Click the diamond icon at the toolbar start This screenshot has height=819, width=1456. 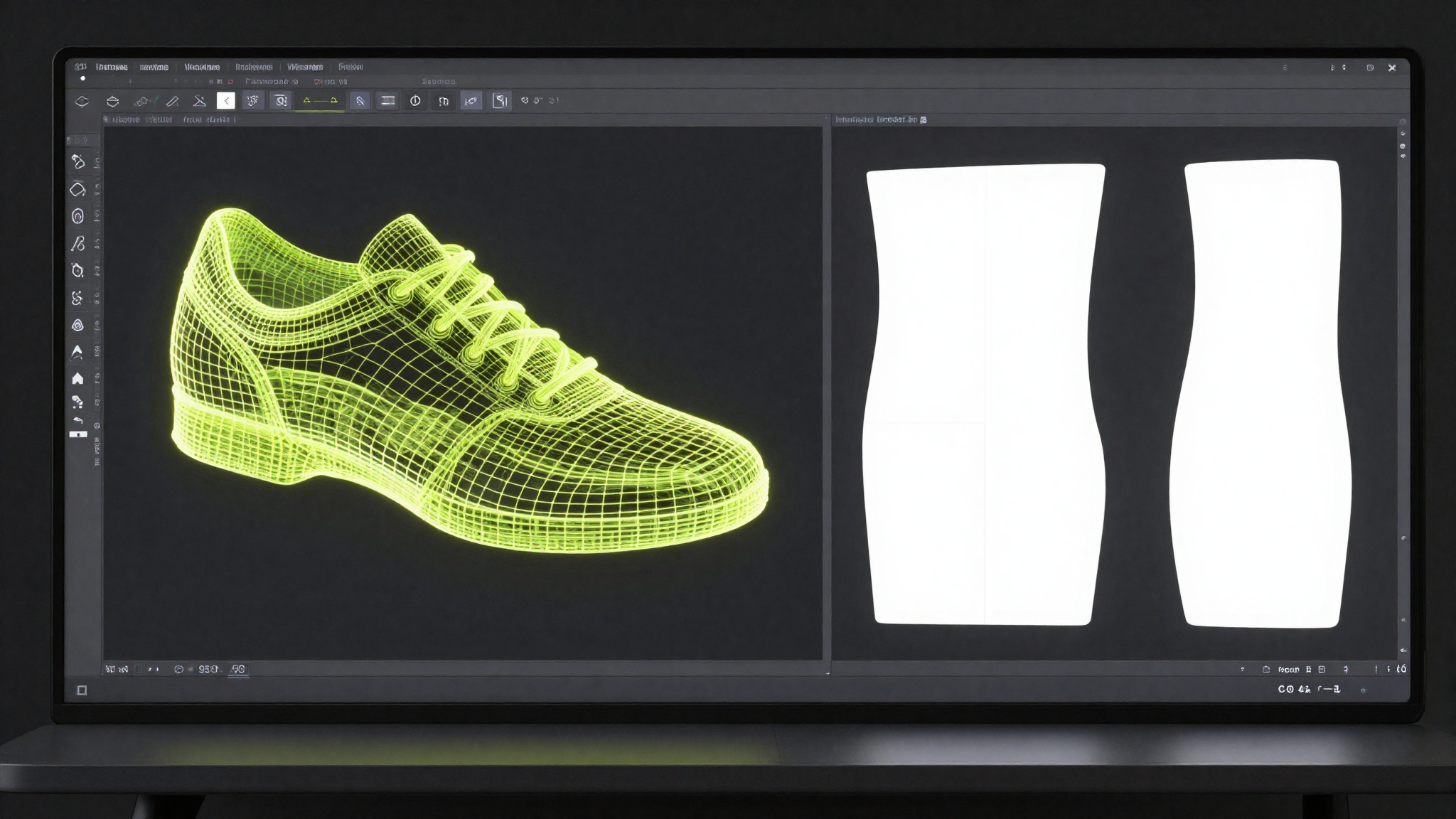coord(82,101)
